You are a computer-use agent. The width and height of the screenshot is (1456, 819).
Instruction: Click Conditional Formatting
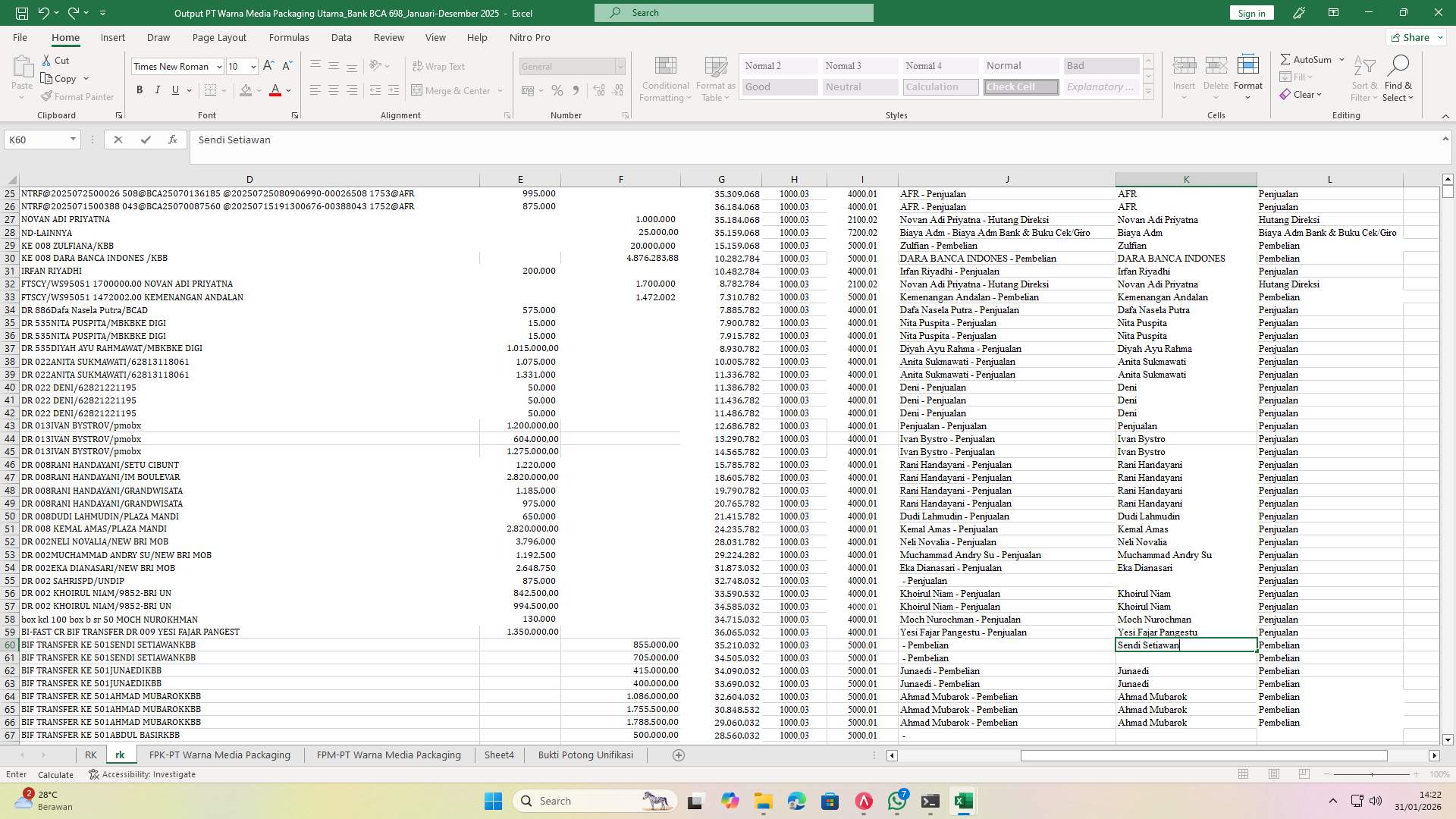click(x=665, y=78)
